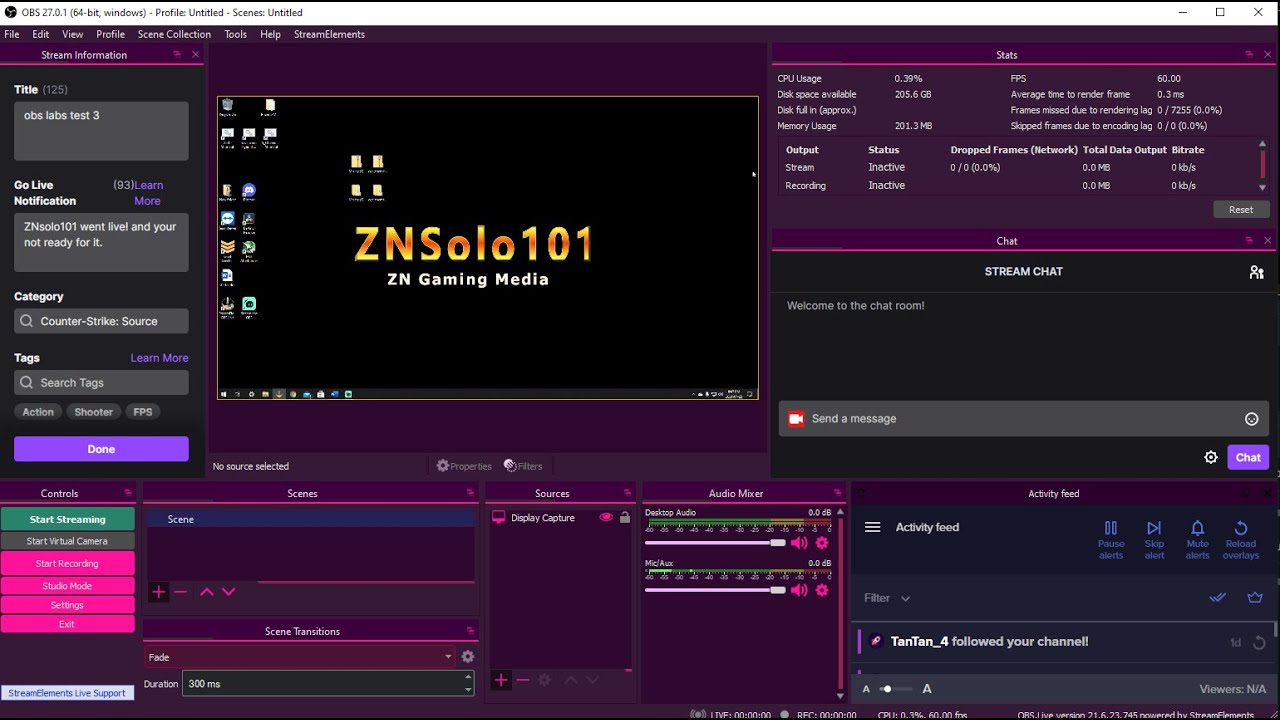Edit the stream Title text box
The width and height of the screenshot is (1280, 720).
[x=101, y=131]
